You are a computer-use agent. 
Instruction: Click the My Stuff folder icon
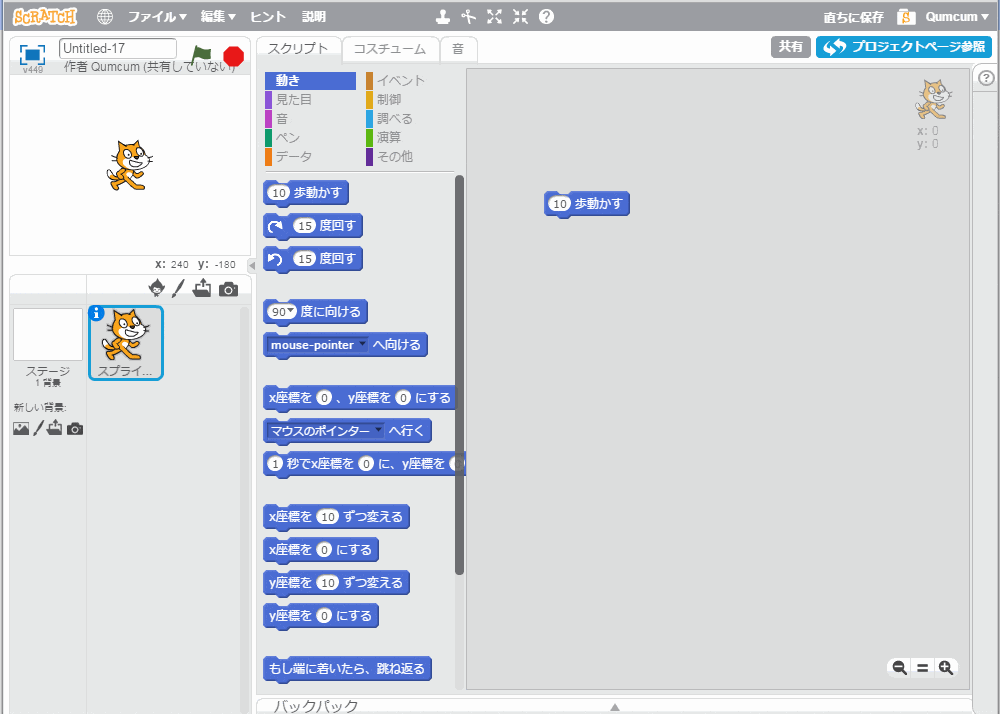[x=906, y=17]
